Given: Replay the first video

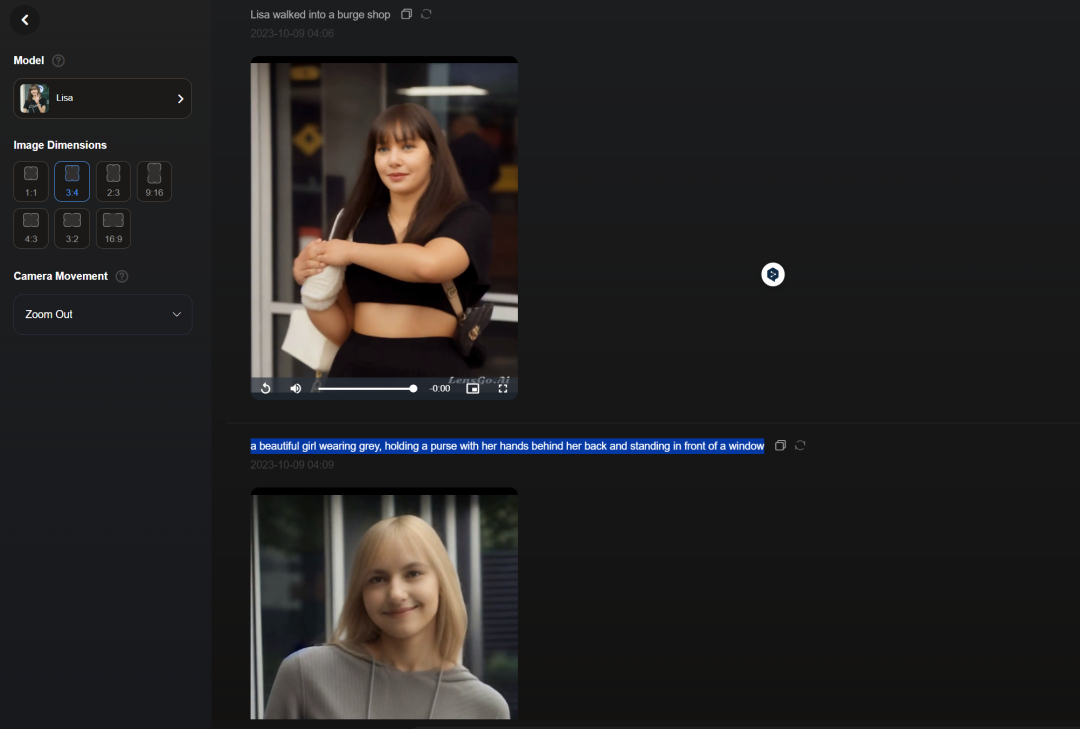Looking at the screenshot, I should coord(266,389).
